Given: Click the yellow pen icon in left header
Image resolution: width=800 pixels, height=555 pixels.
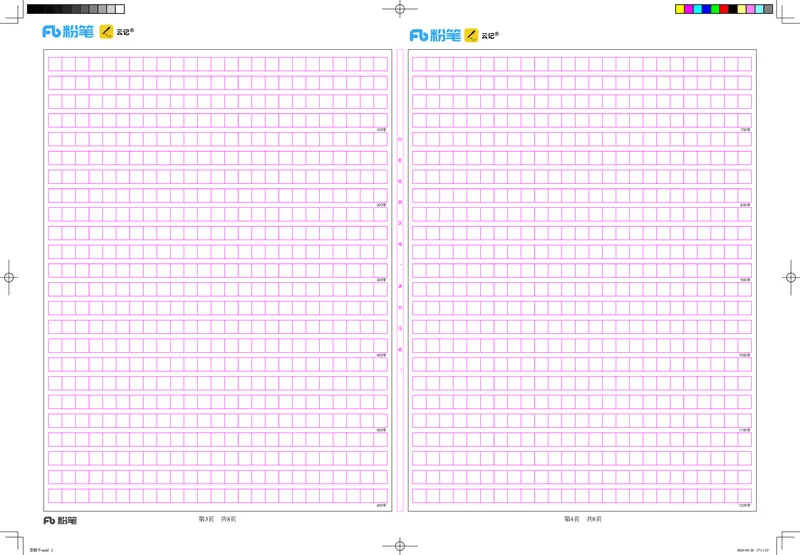Looking at the screenshot, I should [x=107, y=32].
